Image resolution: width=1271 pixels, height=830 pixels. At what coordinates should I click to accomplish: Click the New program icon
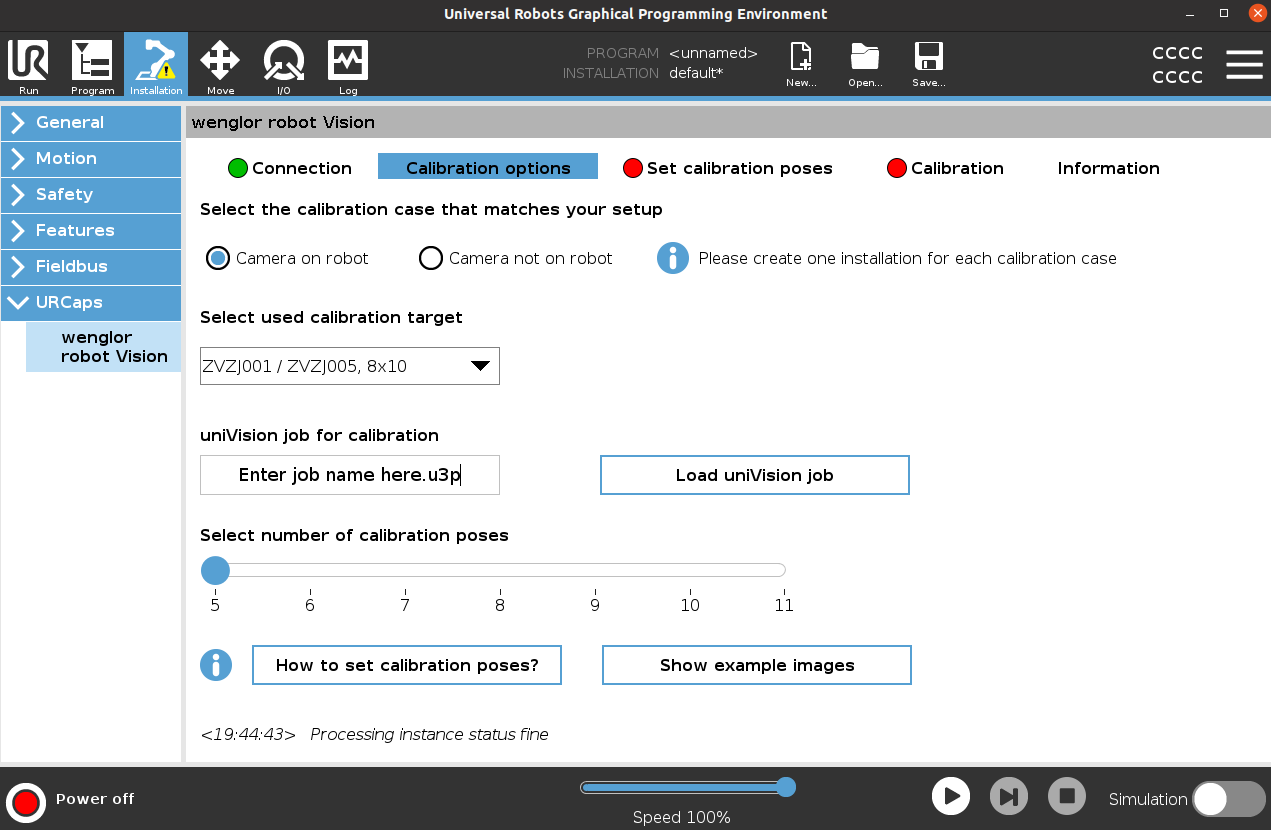(x=801, y=65)
